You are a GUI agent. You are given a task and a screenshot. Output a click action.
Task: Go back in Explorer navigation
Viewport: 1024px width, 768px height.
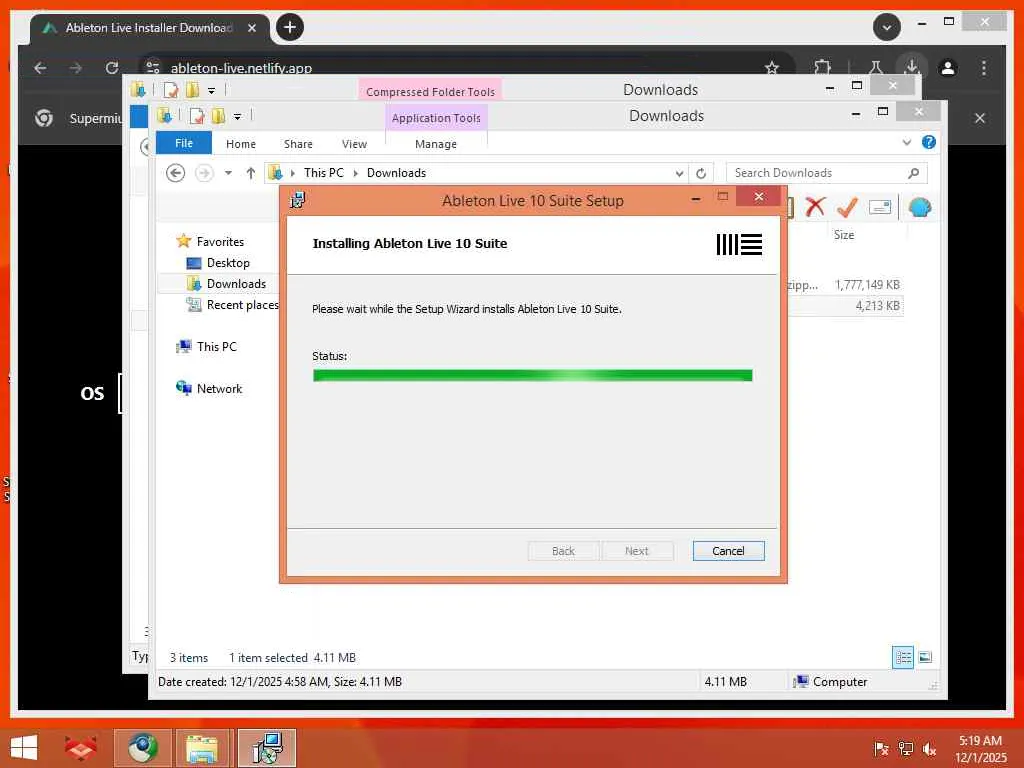(x=176, y=172)
